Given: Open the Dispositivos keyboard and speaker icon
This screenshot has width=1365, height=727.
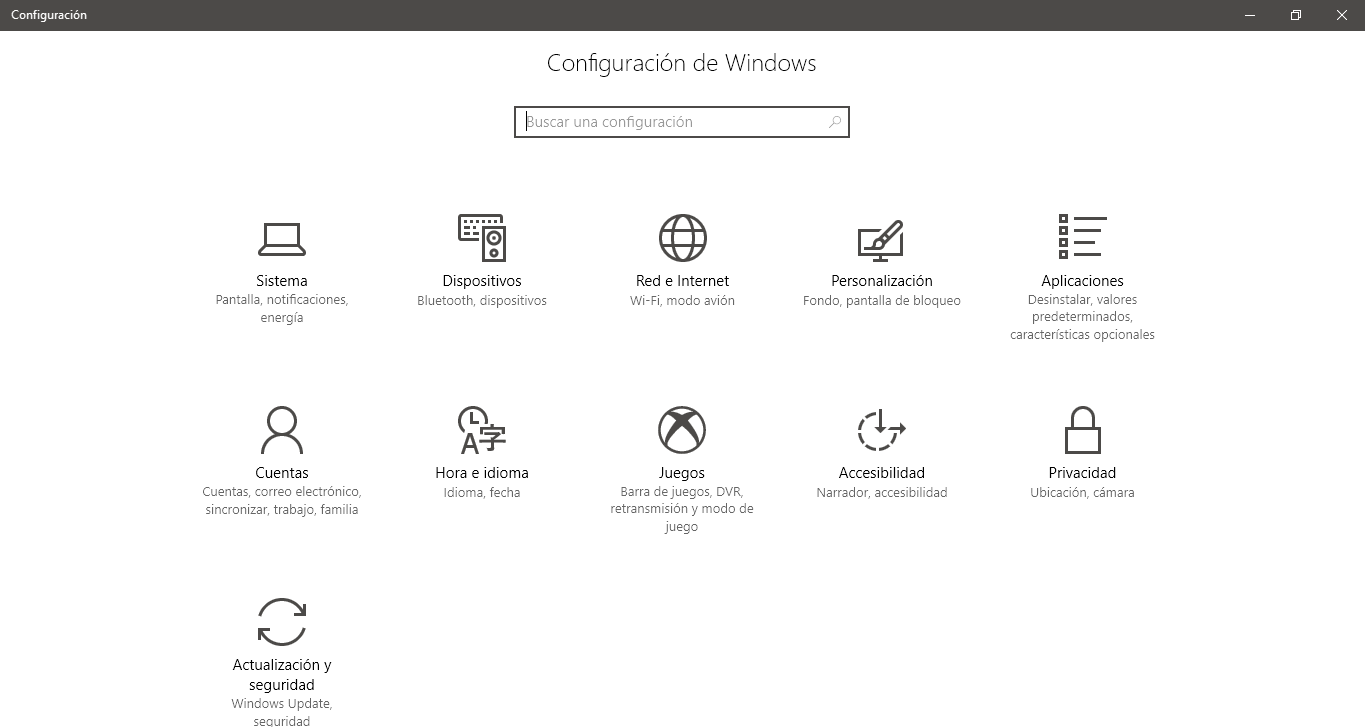Looking at the screenshot, I should pos(482,238).
